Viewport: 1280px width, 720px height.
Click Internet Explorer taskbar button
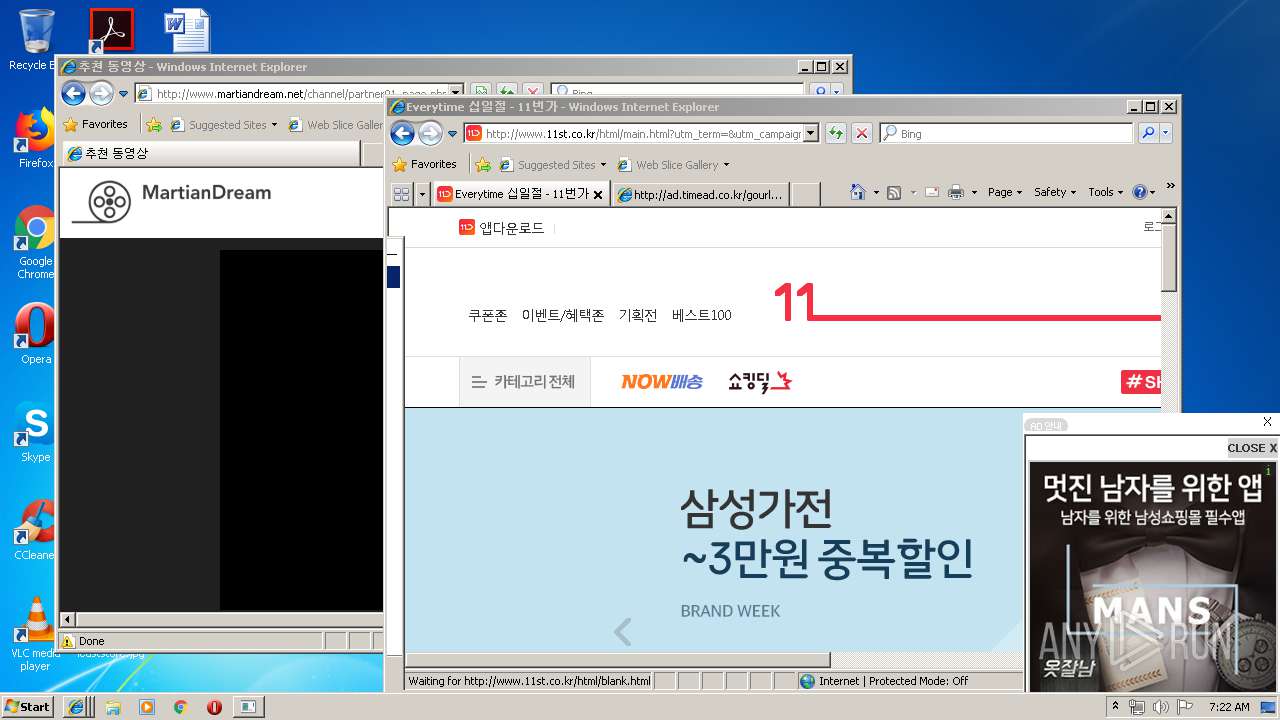click(77, 706)
